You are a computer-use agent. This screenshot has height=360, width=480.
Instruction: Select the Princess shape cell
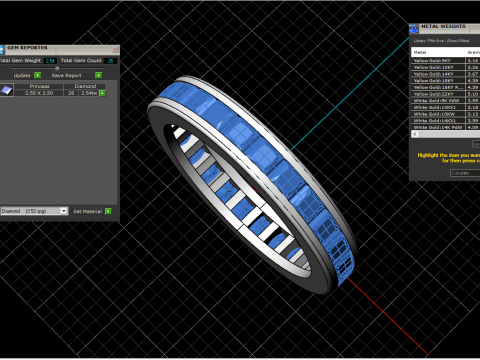point(39,86)
